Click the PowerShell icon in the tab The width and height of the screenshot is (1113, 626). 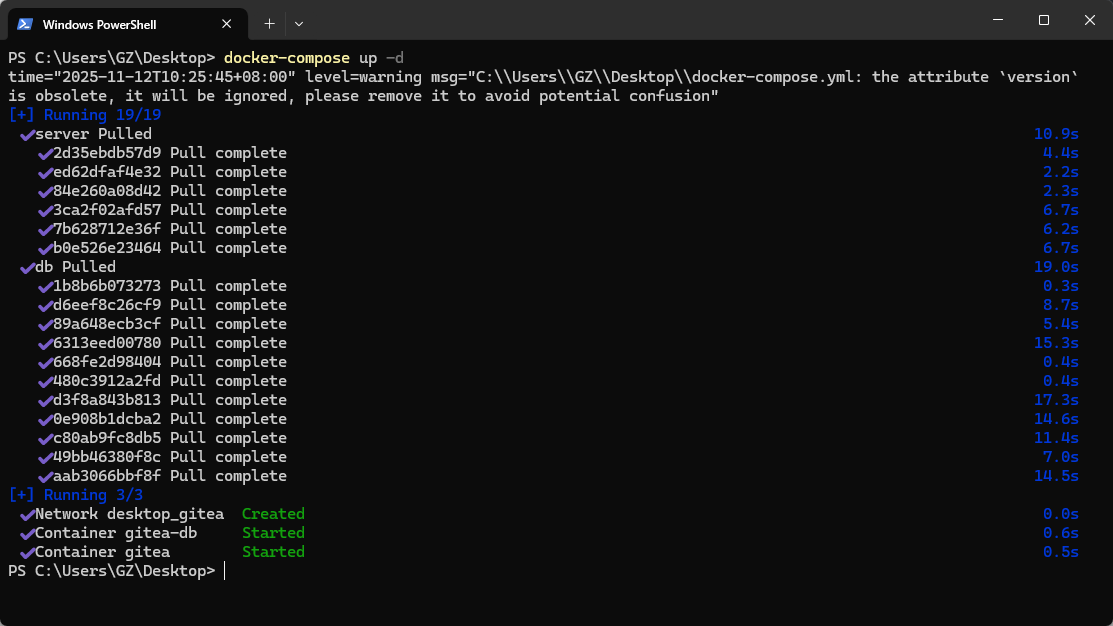click(x=25, y=24)
